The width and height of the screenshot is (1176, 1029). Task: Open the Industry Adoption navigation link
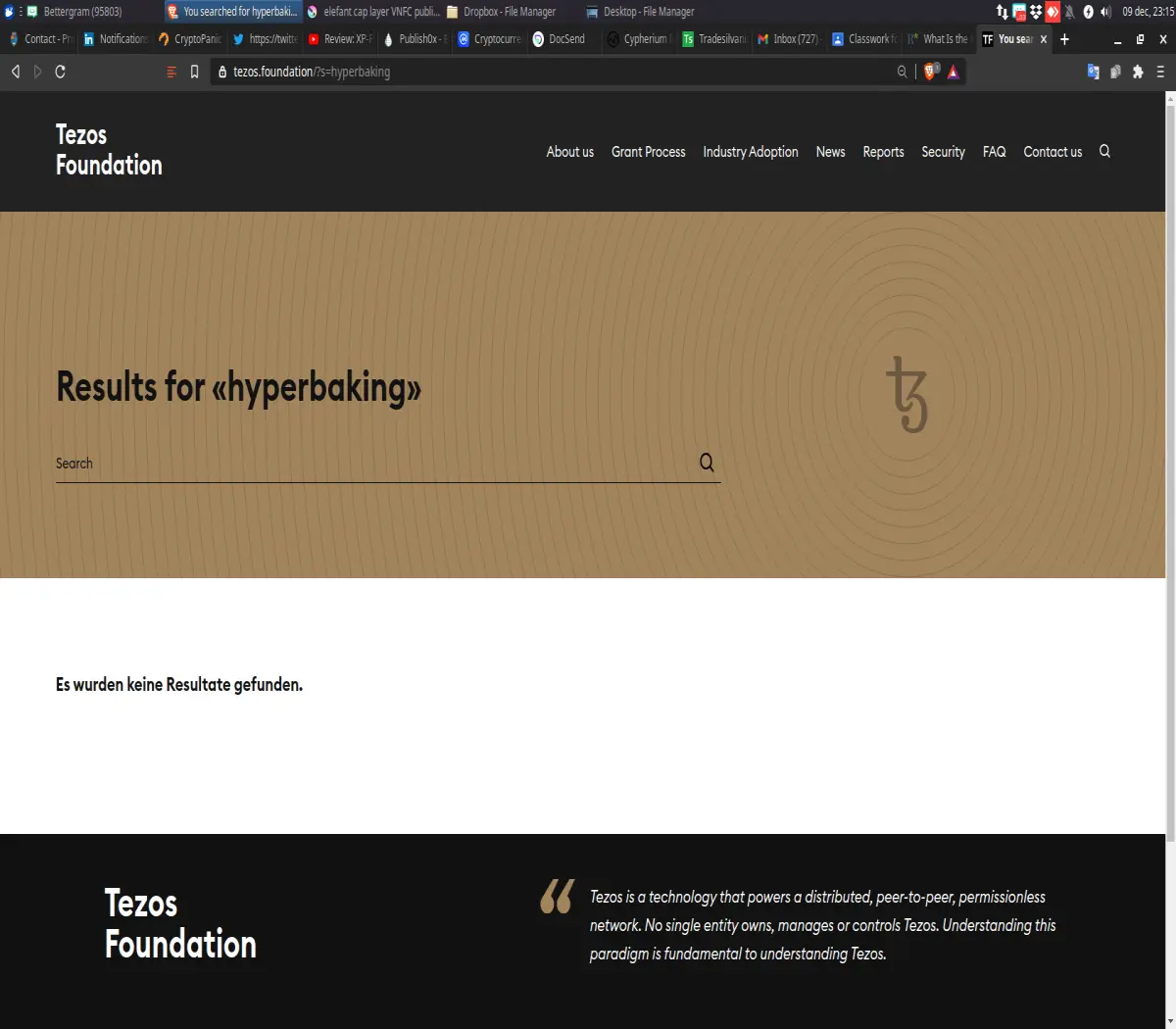[751, 152]
